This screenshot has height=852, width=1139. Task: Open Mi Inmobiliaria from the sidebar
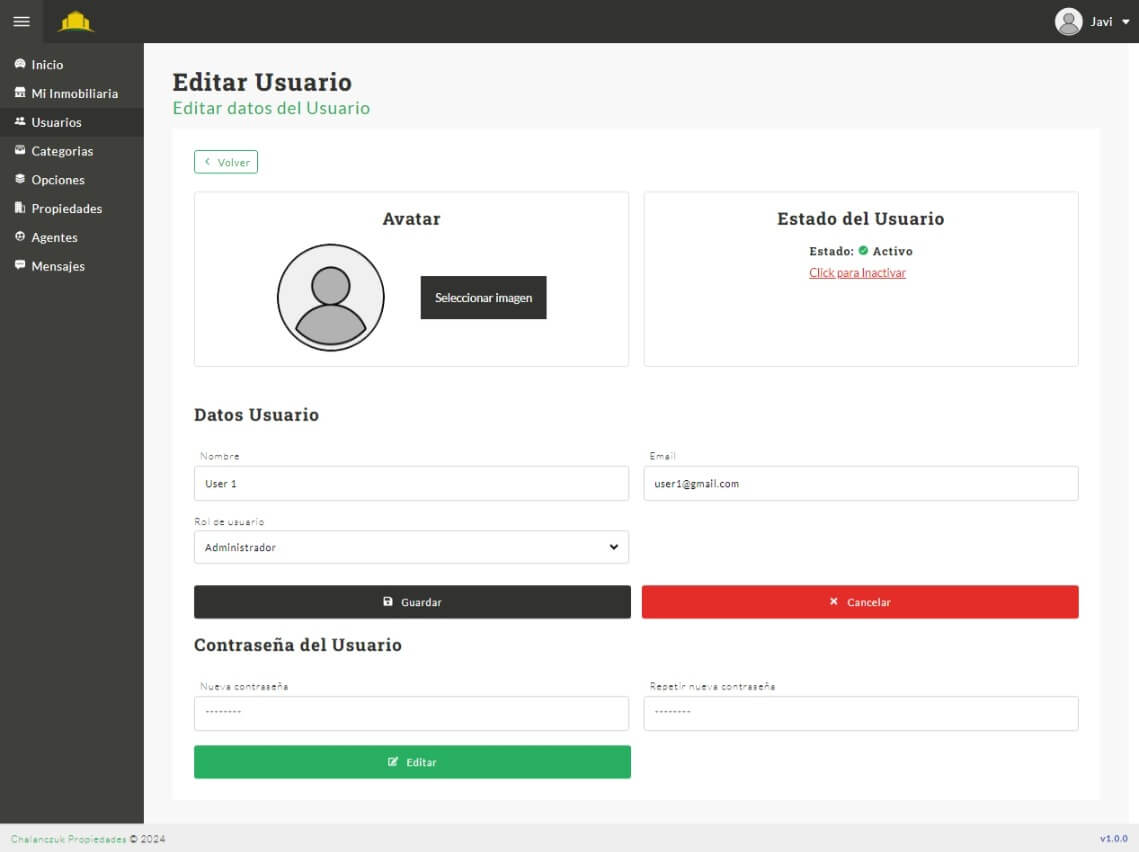point(74,93)
